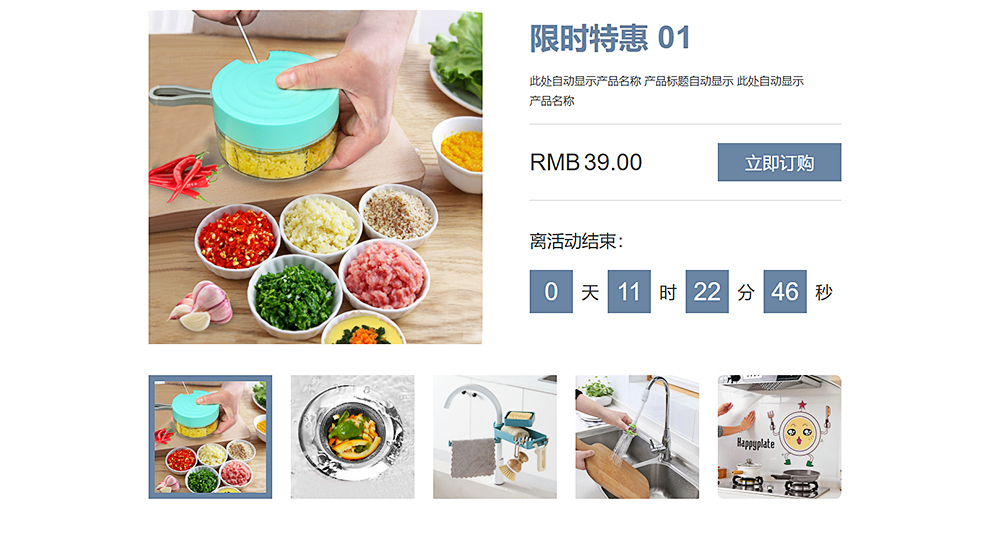Click the days countdown box showing 0
Screen dimensions: 990x537
coord(551,292)
